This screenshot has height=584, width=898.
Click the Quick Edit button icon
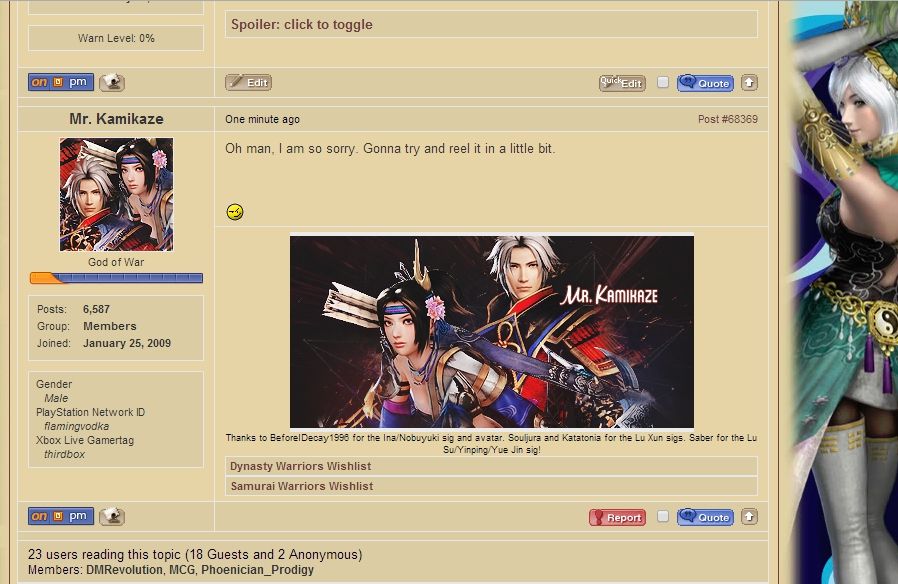(622, 83)
